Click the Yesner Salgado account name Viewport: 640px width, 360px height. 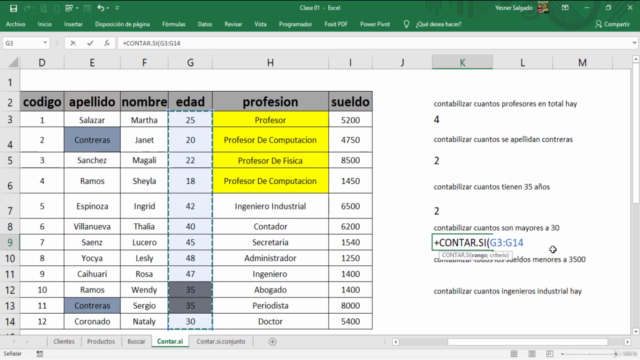coord(514,8)
